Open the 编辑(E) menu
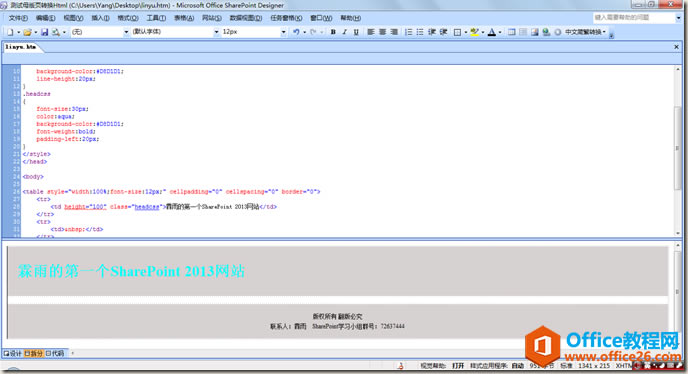Viewport: 688px width, 374px height. pyautogui.click(x=45, y=18)
